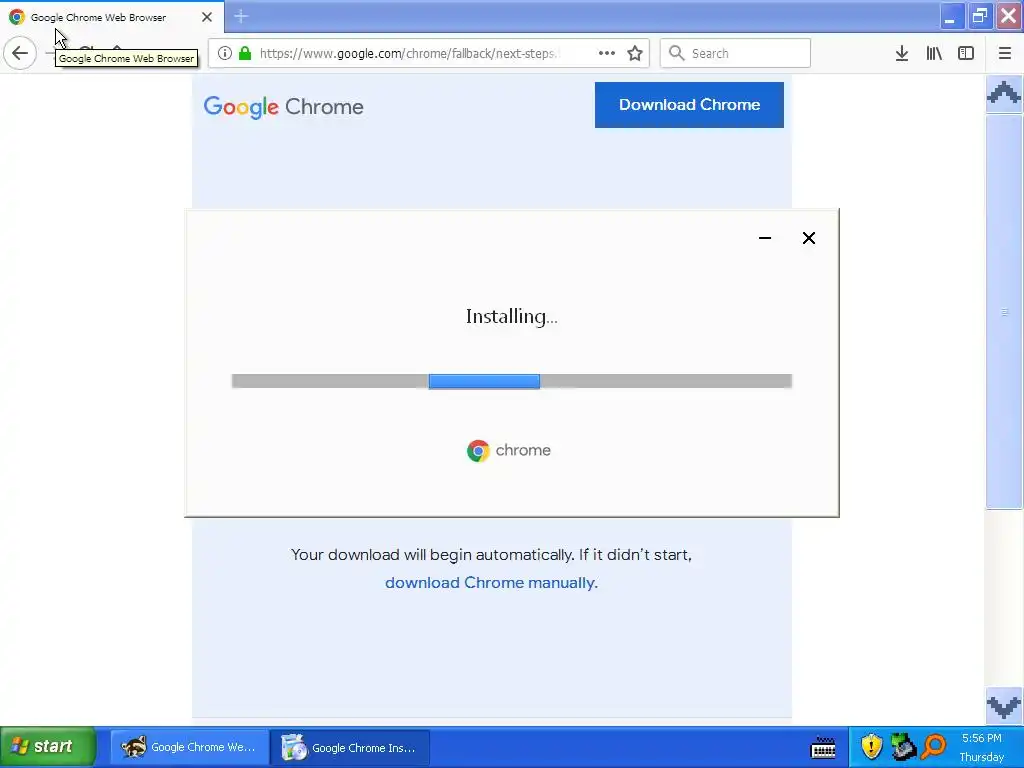Image resolution: width=1024 pixels, height=768 pixels.
Task: Click the green secure connection padlock
Action: click(x=245, y=54)
